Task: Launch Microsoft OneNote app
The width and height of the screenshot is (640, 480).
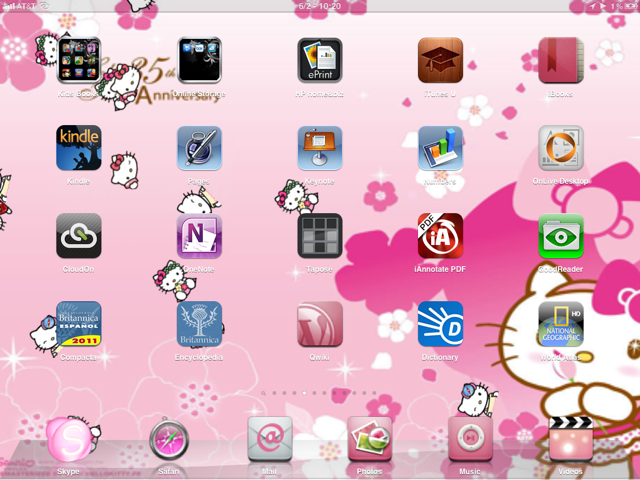Action: point(200,236)
